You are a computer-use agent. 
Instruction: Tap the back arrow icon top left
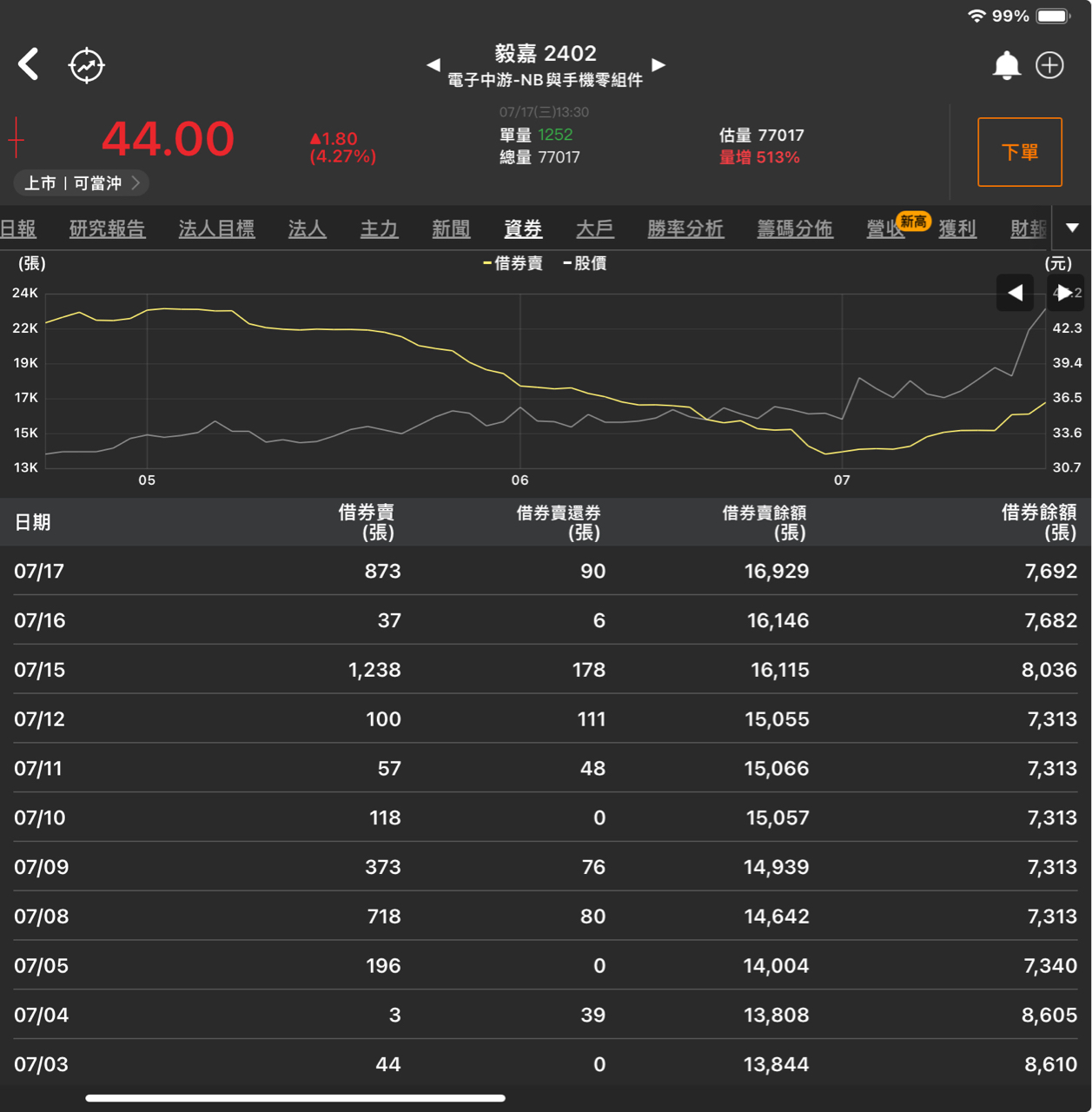click(x=29, y=64)
